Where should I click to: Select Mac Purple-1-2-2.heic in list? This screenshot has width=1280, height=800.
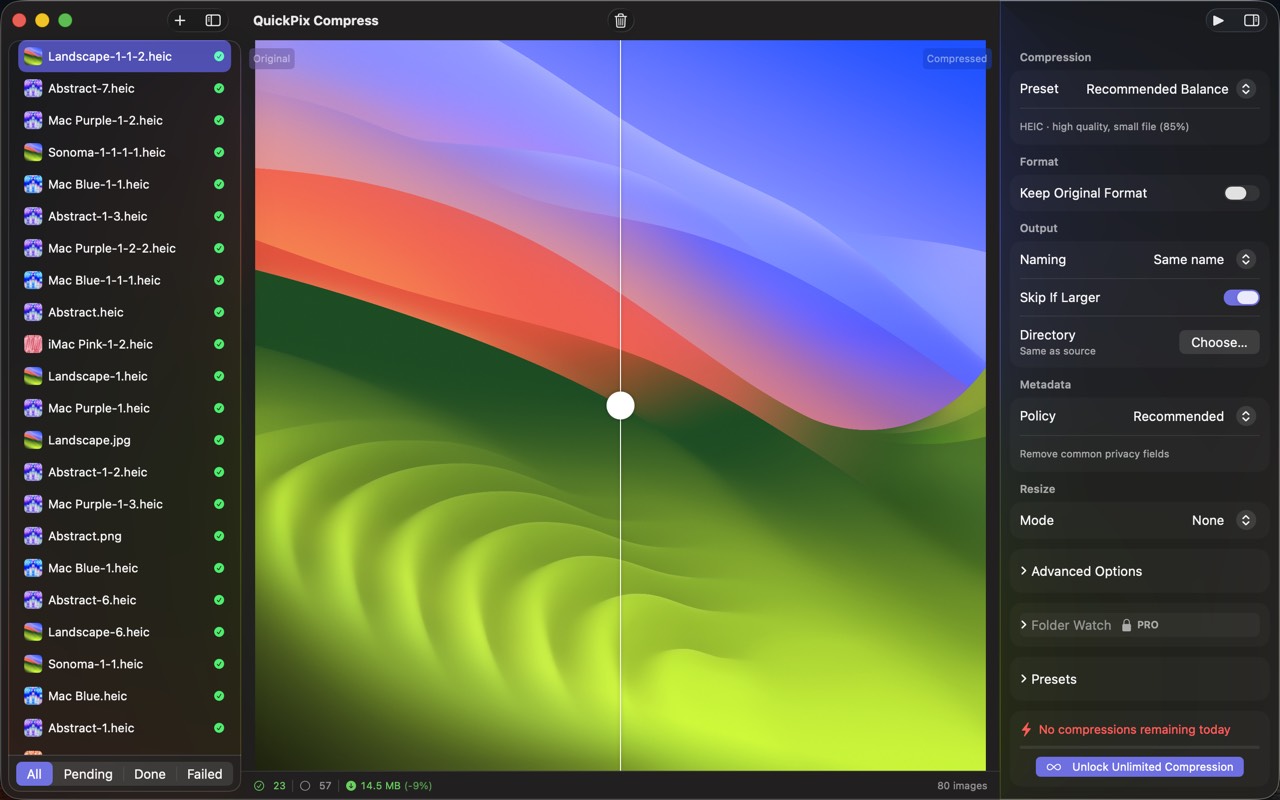(125, 248)
